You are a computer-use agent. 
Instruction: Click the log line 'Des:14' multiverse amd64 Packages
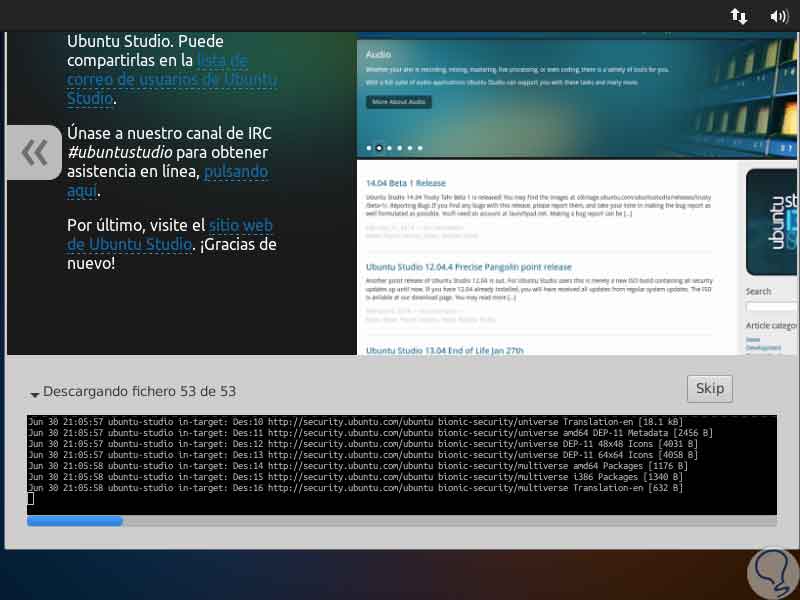point(358,466)
